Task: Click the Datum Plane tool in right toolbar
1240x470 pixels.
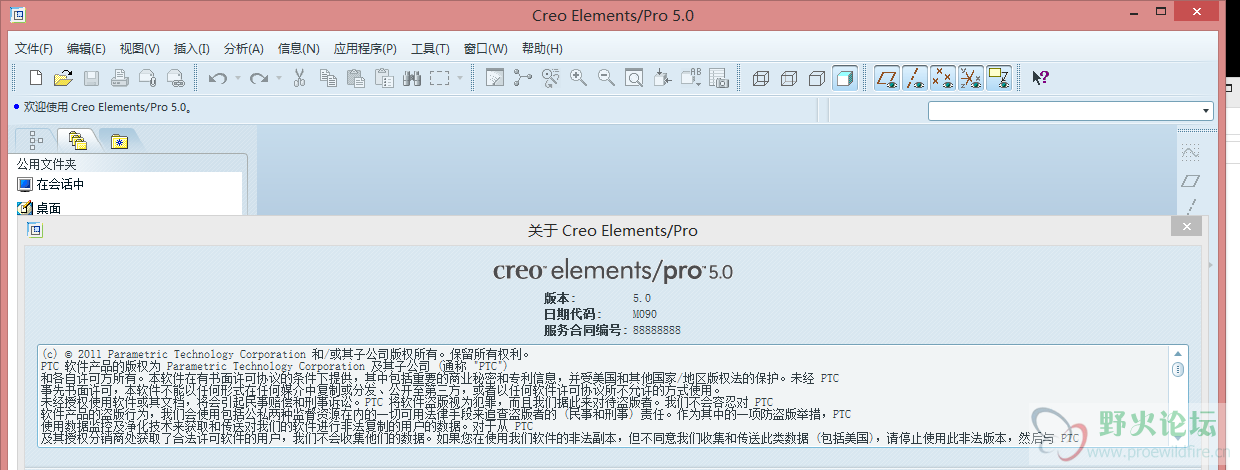Action: (x=1190, y=180)
